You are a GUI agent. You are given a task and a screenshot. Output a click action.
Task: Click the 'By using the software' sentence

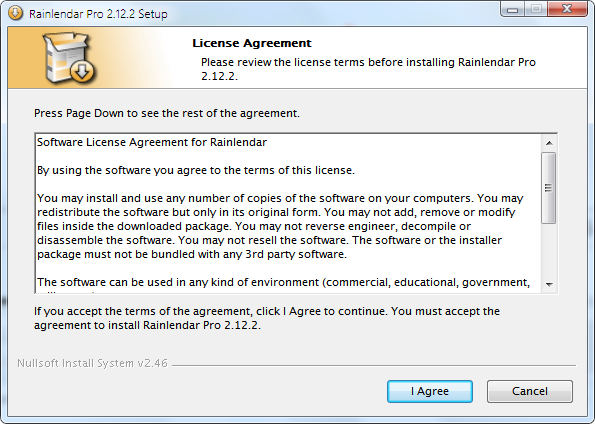tap(196, 170)
